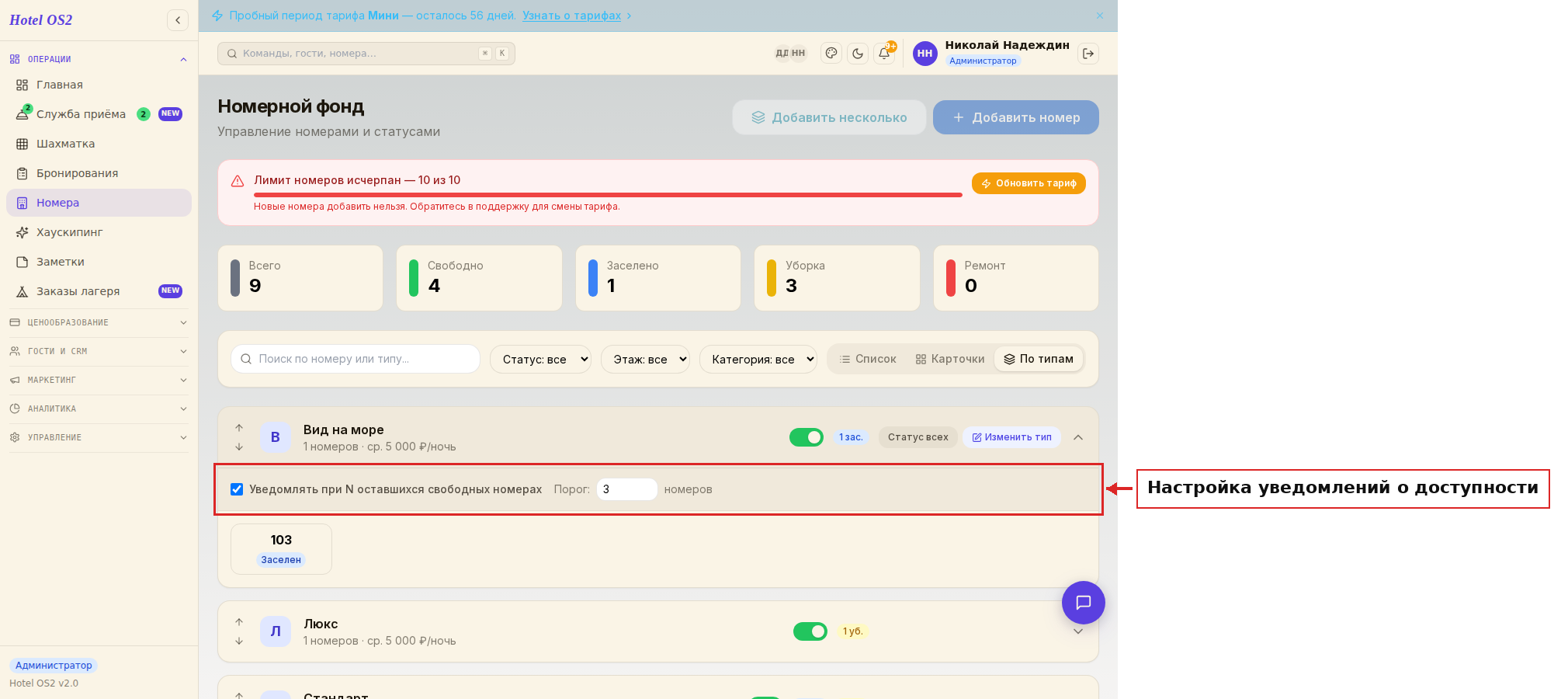Uncheck Уведомлять при N оставшихся свободных номерах
The width and height of the screenshot is (1568, 699).
237,489
